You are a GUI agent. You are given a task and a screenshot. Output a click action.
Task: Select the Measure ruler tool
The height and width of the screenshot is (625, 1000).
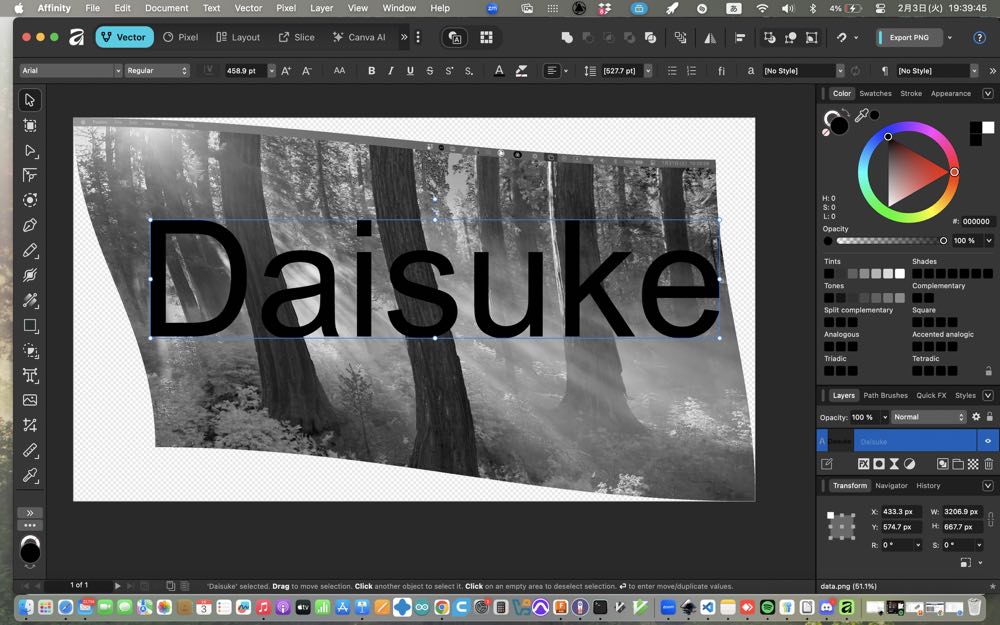pyautogui.click(x=30, y=450)
